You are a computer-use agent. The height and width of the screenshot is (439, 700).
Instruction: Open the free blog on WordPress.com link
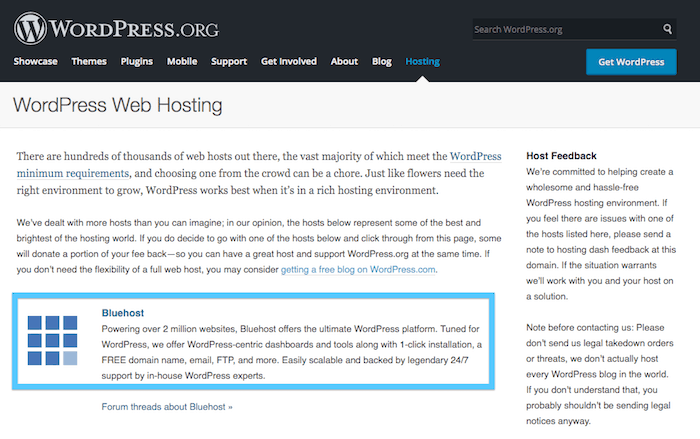(x=358, y=269)
